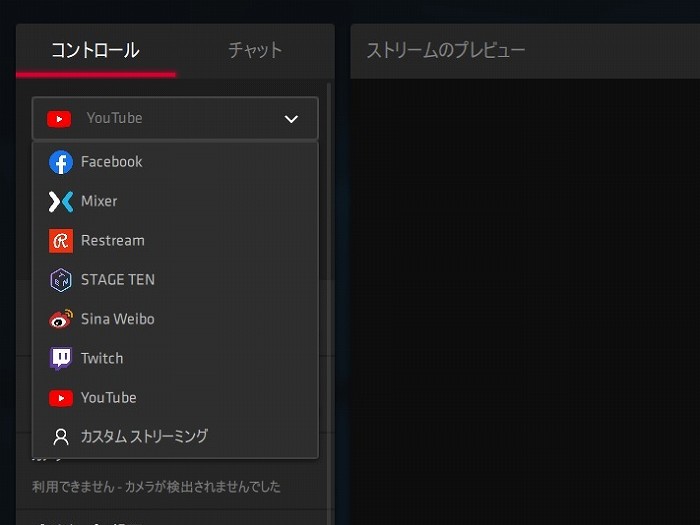
Task: Click the YouTube logo icon in the dropdown list
Action: [61, 398]
